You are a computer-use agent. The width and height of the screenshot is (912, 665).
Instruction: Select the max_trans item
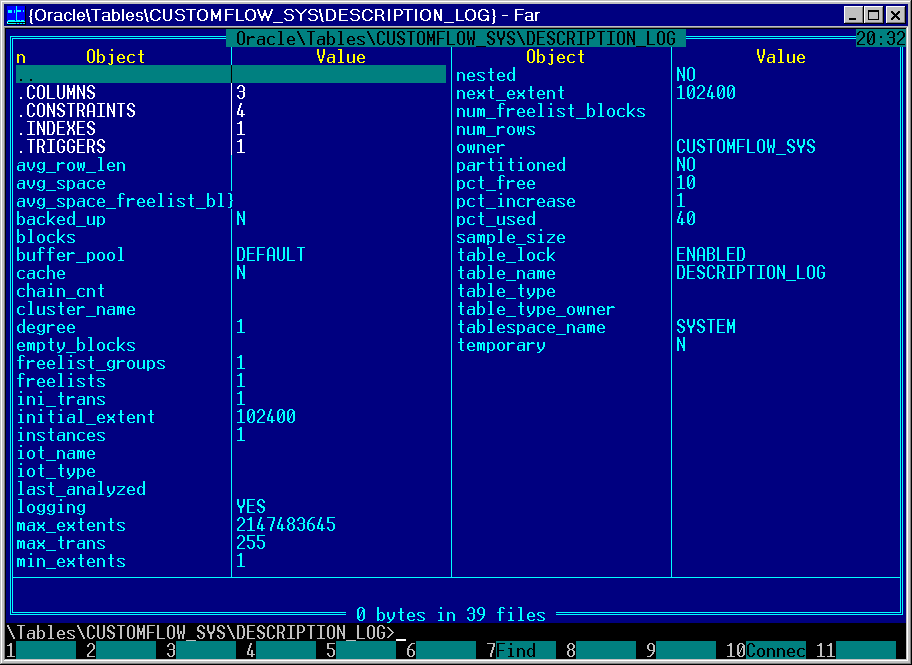click(x=61, y=543)
